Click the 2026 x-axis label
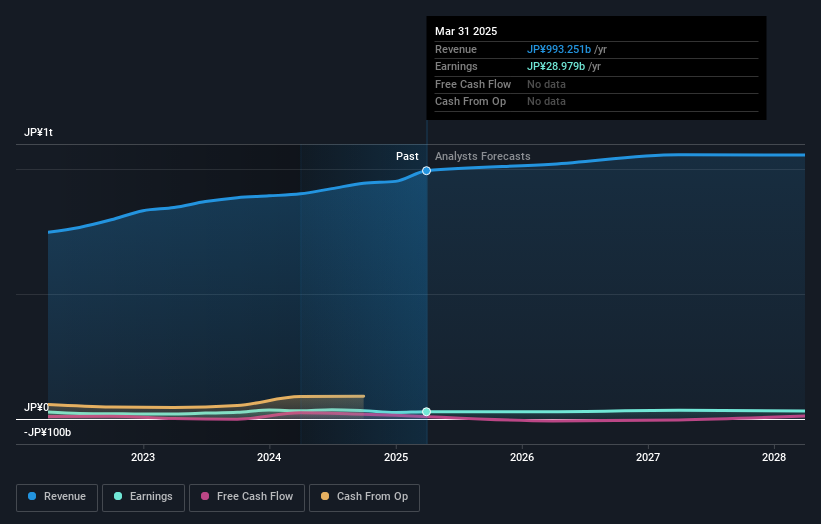 [522, 458]
